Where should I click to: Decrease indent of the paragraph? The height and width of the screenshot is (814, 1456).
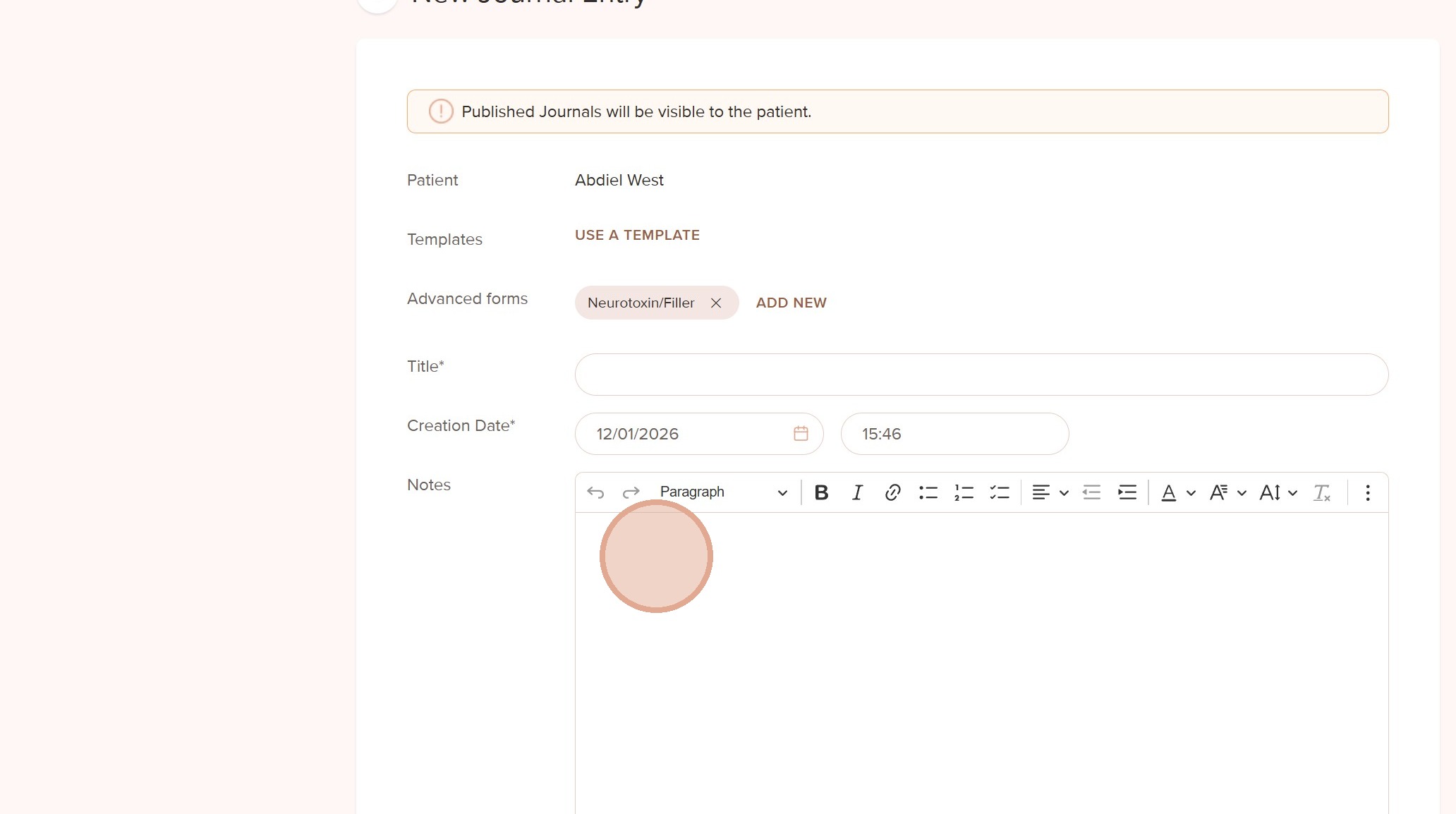[x=1091, y=492]
